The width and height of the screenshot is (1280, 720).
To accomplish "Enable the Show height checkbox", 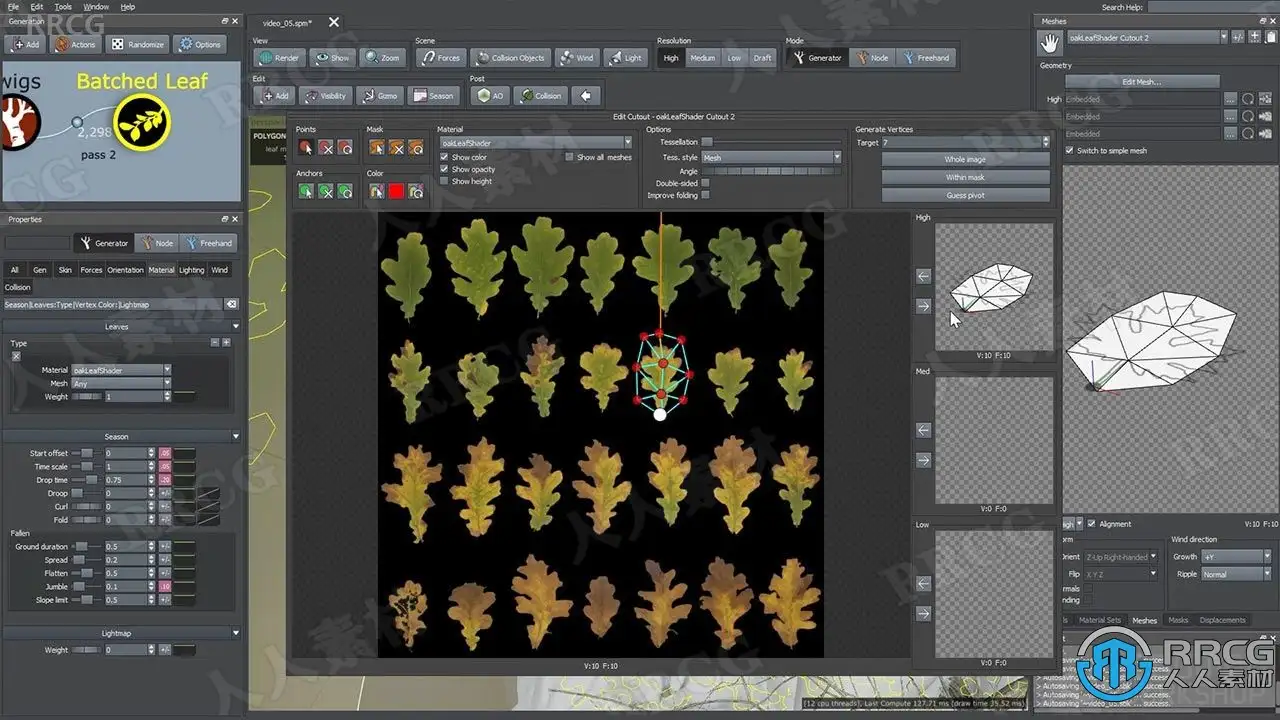I will coord(445,182).
